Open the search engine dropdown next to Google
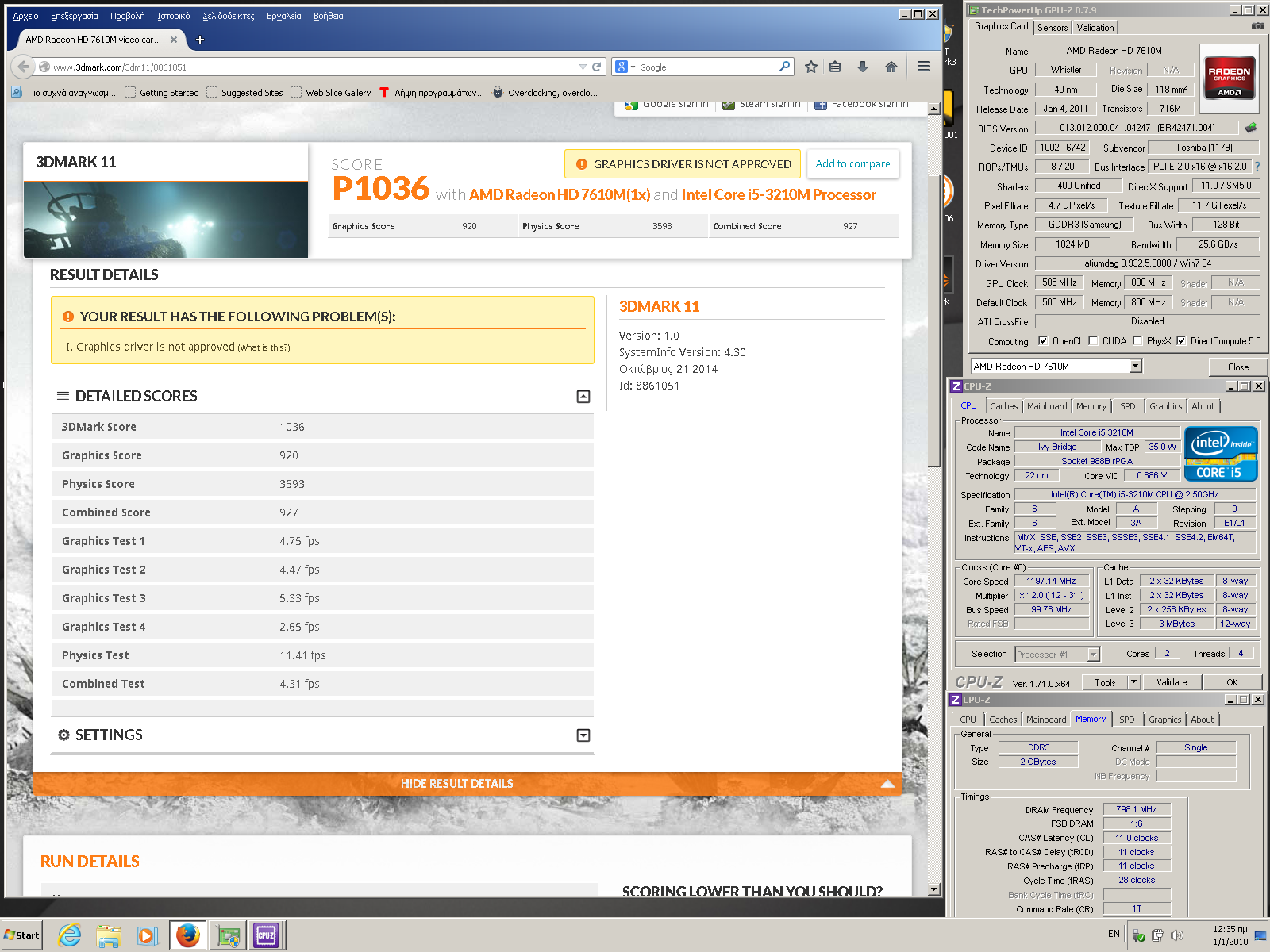The width and height of the screenshot is (1270, 952). [x=633, y=67]
